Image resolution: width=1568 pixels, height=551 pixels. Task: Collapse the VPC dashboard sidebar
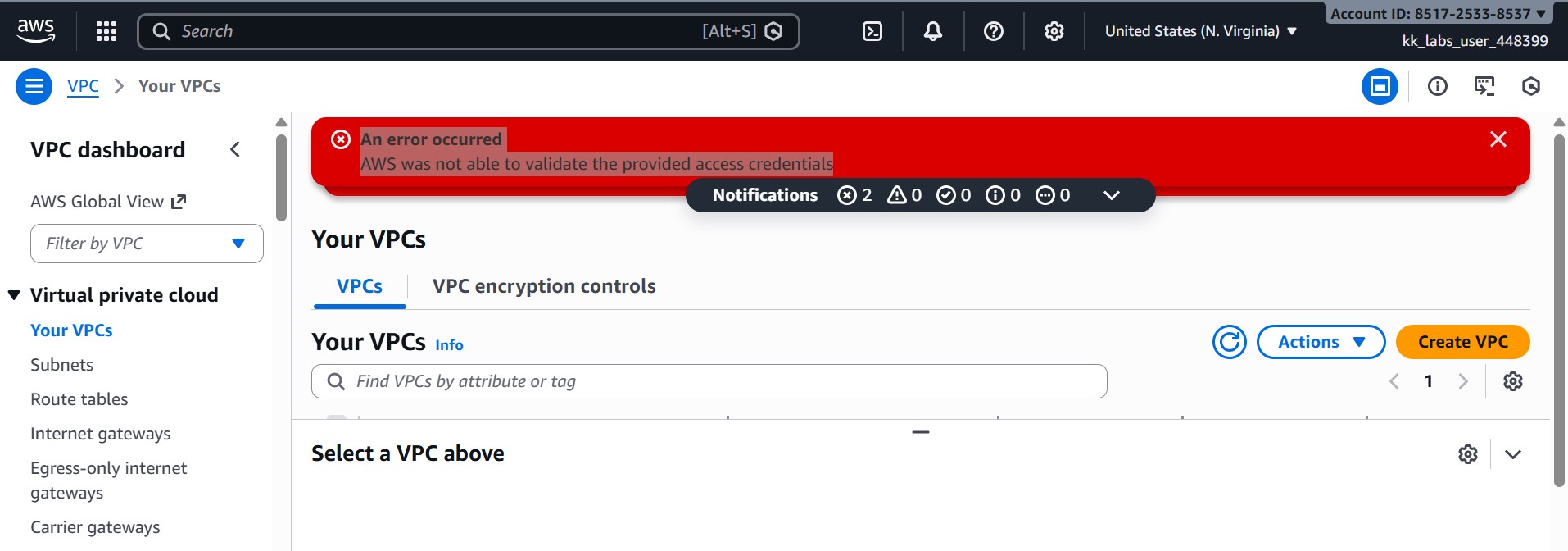235,149
